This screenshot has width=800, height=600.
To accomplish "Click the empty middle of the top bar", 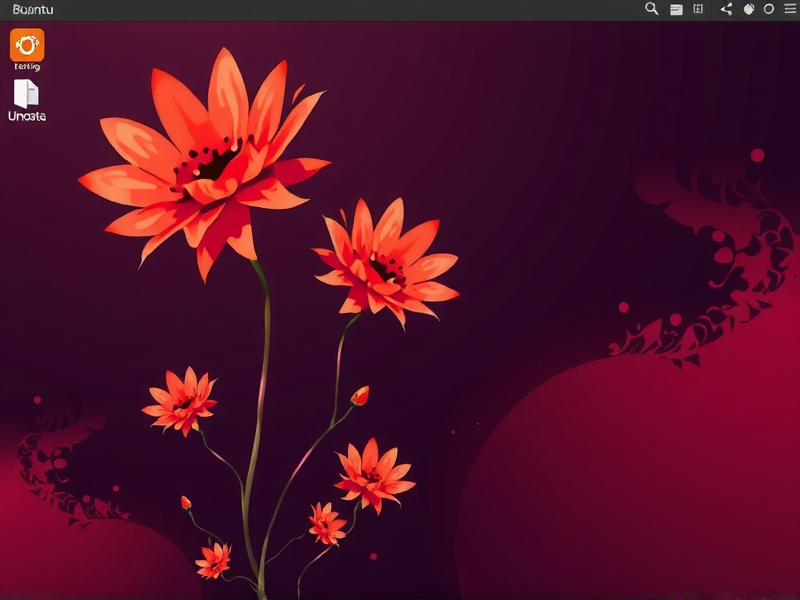I will pos(350,9).
